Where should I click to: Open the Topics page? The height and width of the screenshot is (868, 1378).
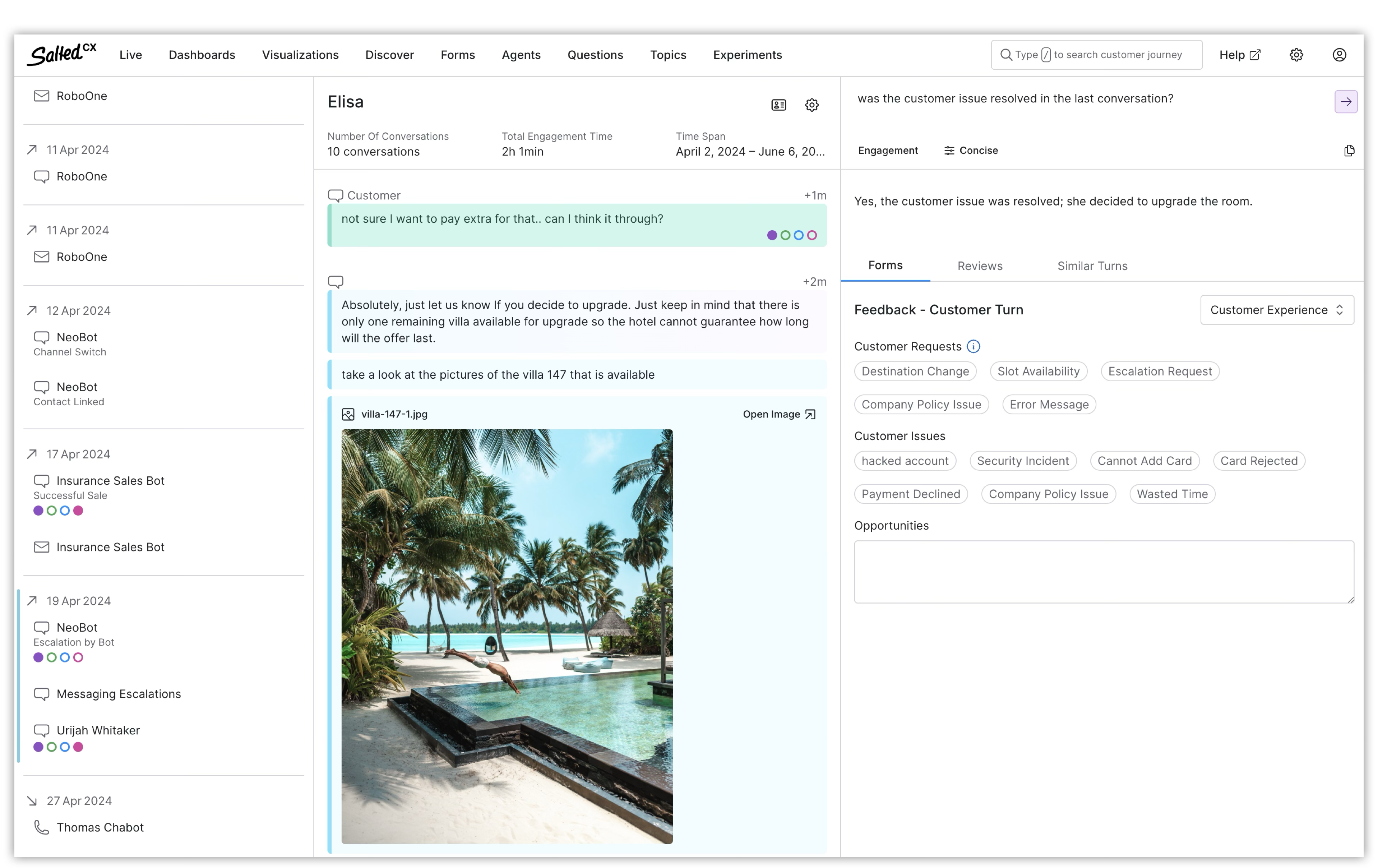pos(668,55)
